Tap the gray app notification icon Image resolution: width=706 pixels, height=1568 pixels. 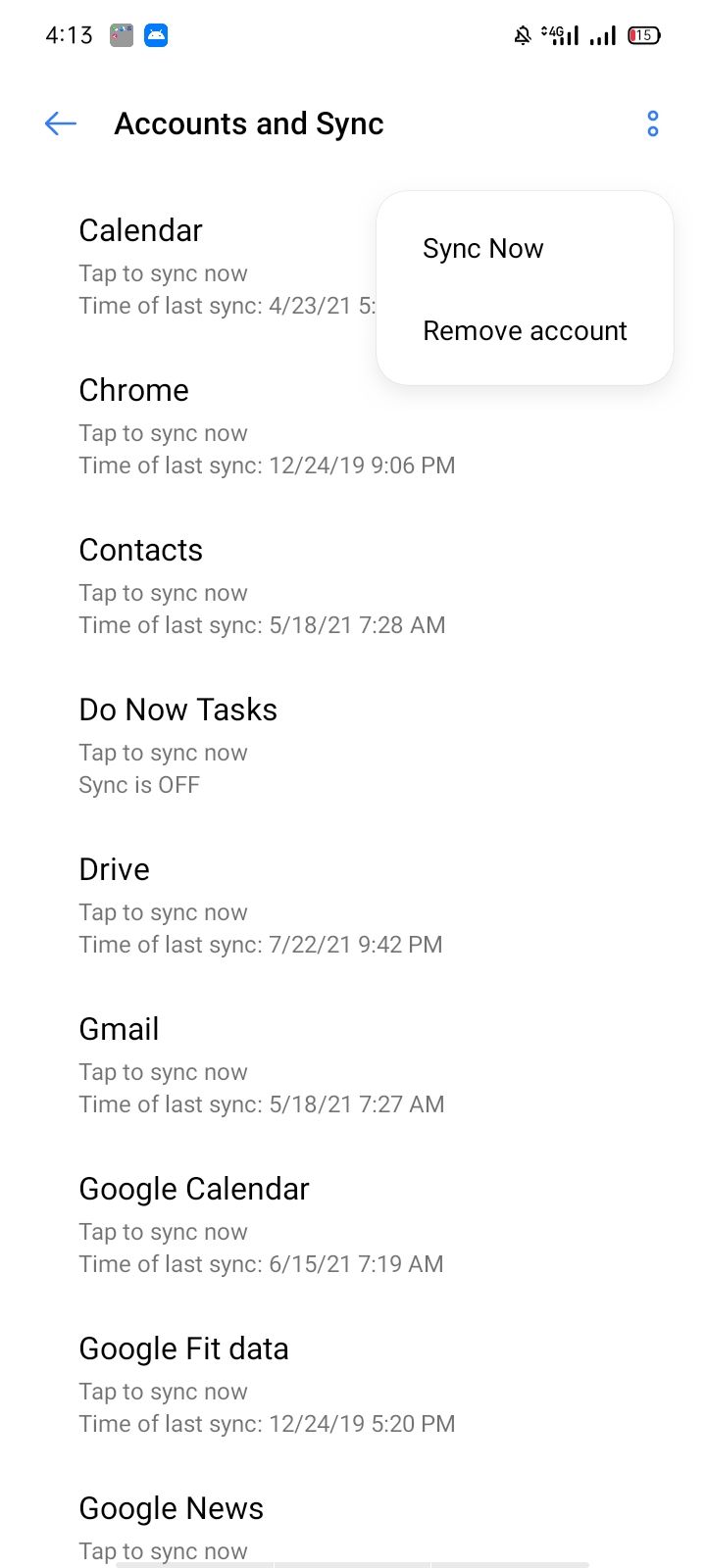coord(122,36)
